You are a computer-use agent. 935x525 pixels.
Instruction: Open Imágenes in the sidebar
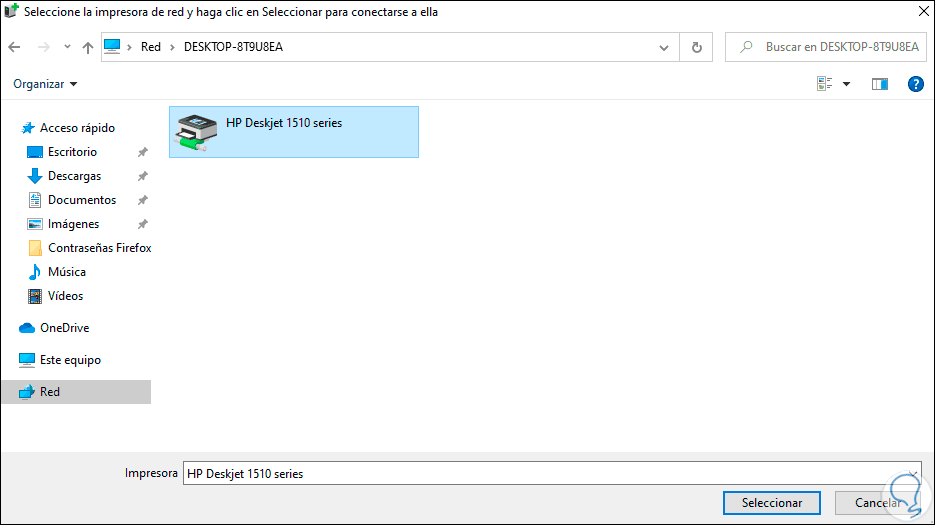pyautogui.click(x=73, y=224)
